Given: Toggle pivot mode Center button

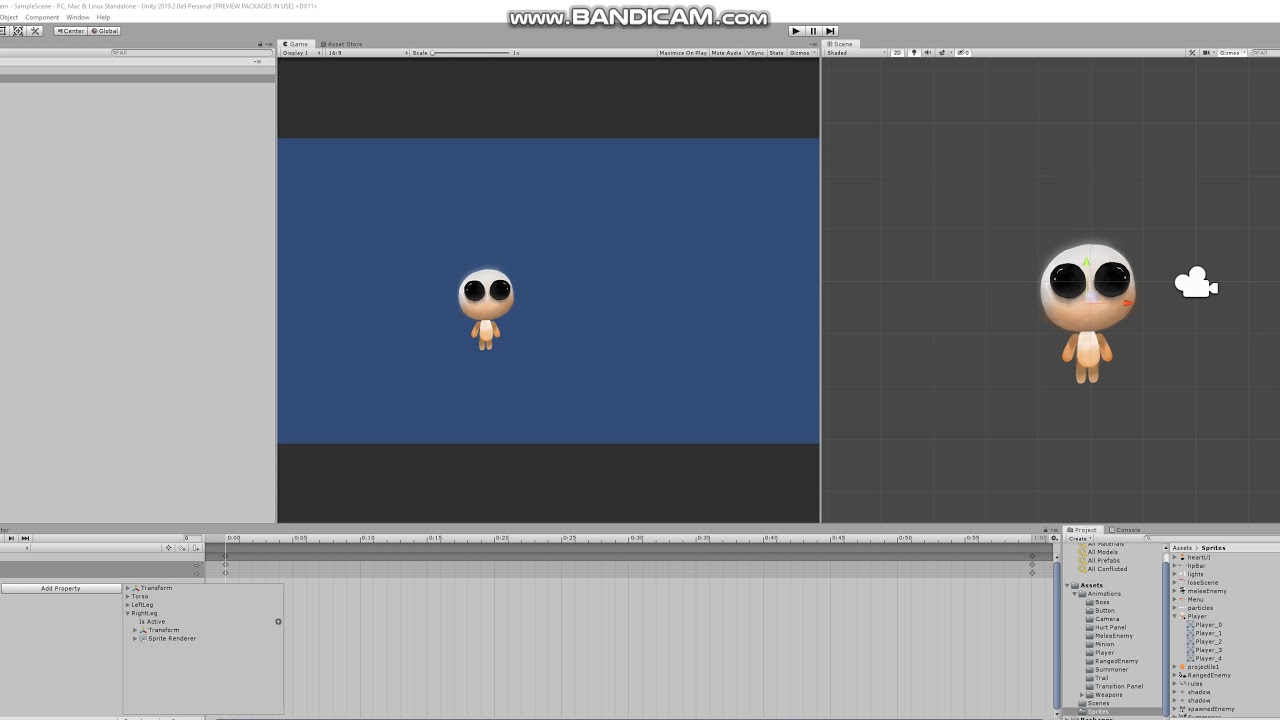Looking at the screenshot, I should (x=70, y=31).
